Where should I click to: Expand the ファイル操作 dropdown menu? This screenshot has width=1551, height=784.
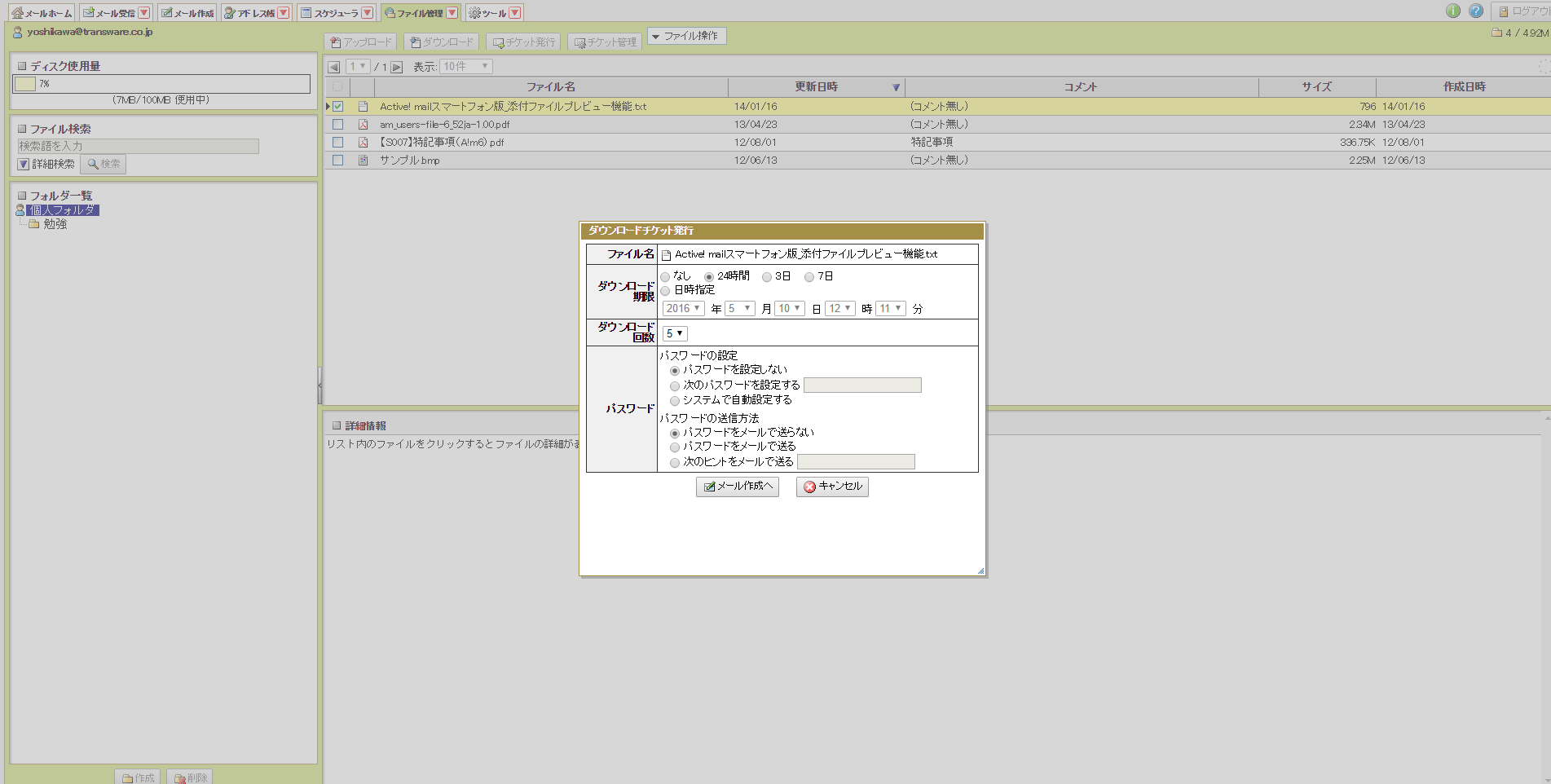pyautogui.click(x=685, y=37)
